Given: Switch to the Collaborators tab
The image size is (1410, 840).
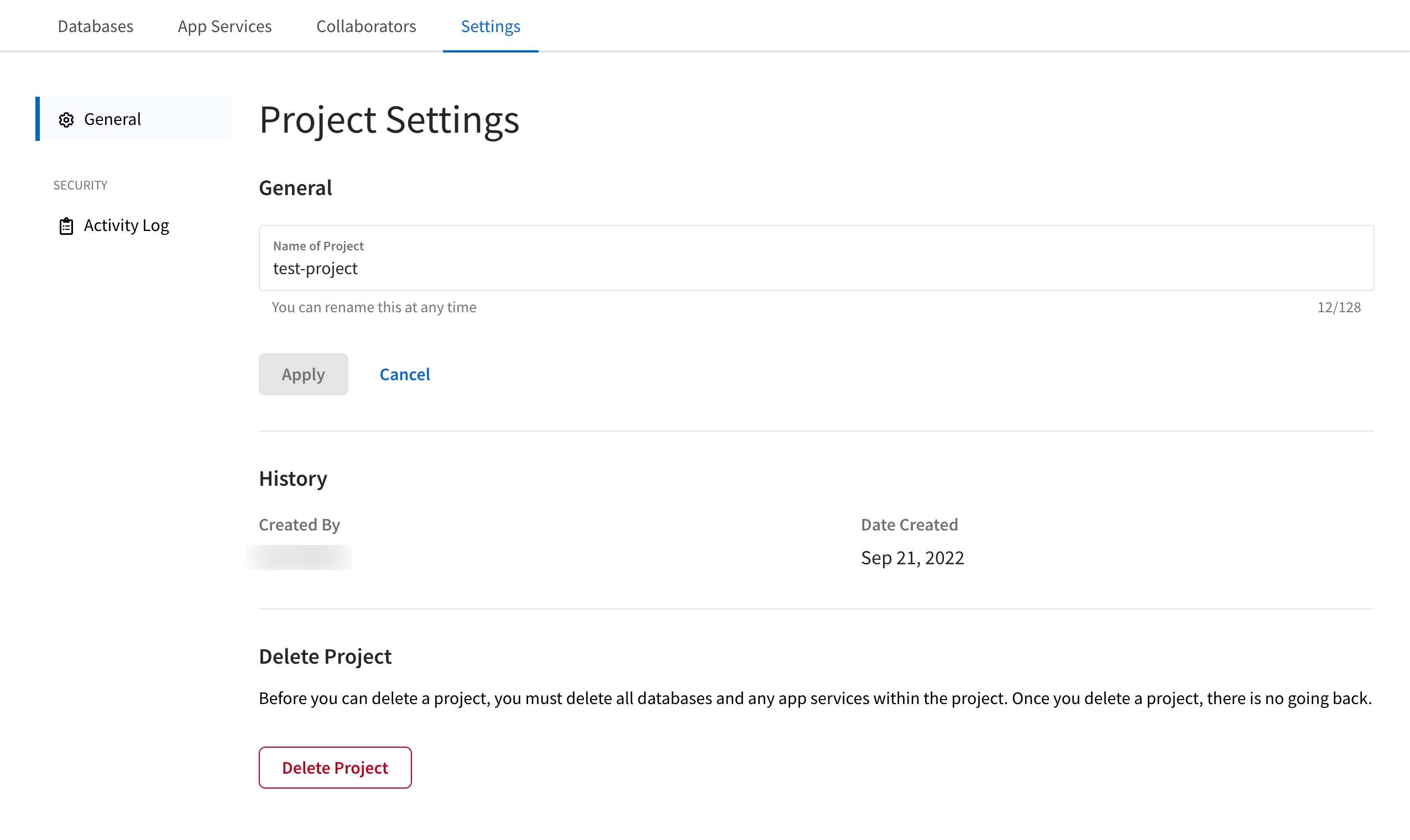Looking at the screenshot, I should pos(366,26).
